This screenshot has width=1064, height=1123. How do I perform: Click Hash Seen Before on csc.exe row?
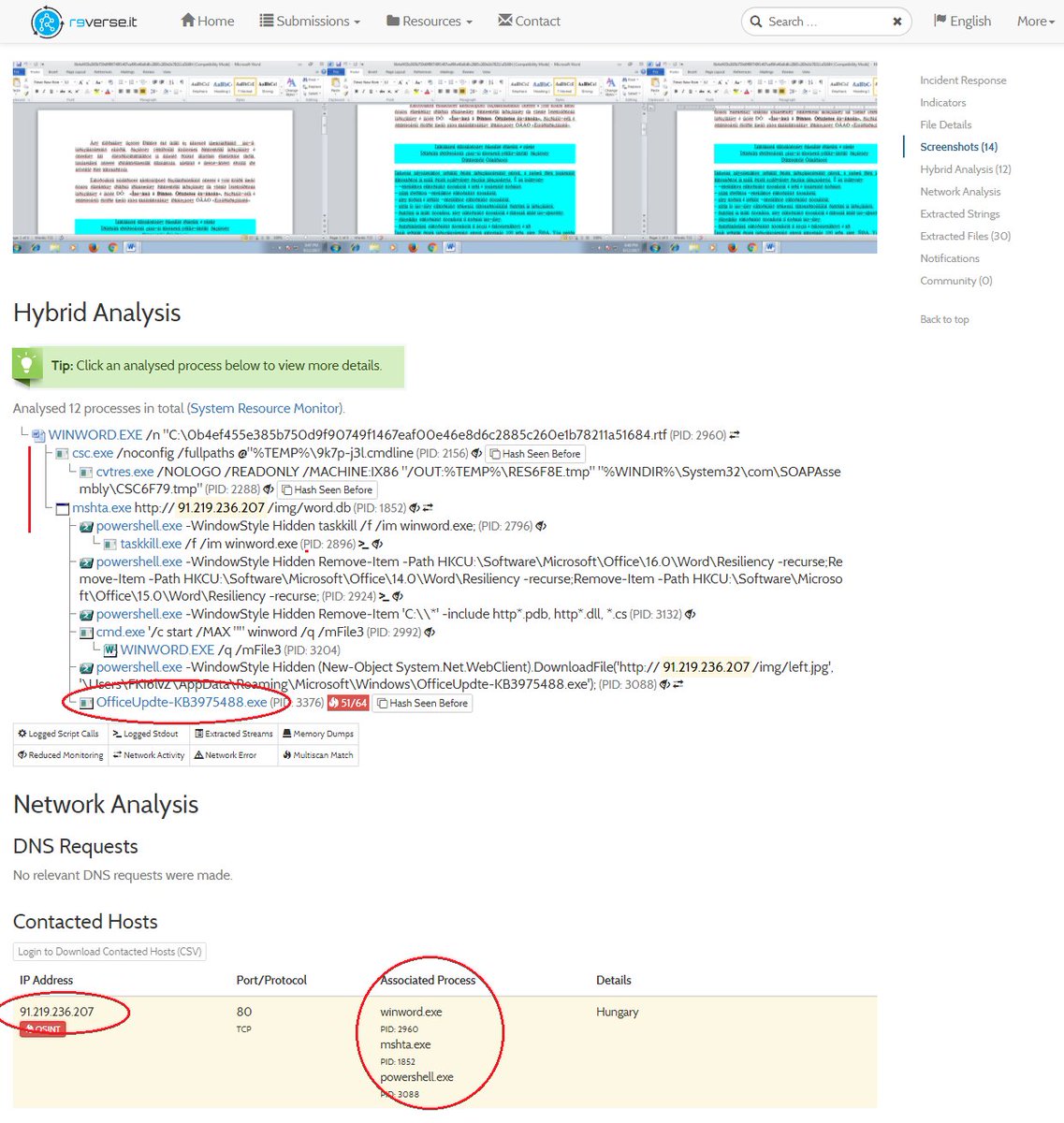tap(535, 454)
